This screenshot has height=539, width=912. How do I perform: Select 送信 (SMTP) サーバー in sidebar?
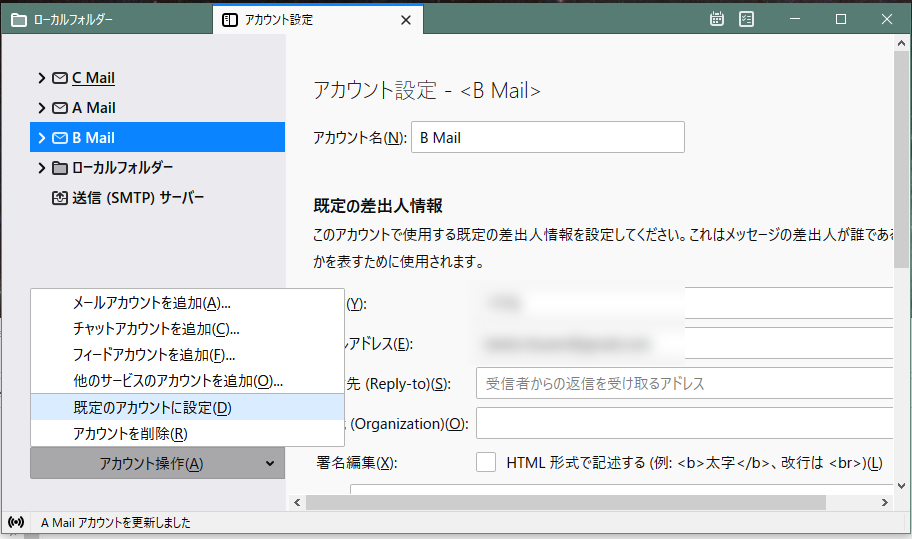tap(157, 198)
